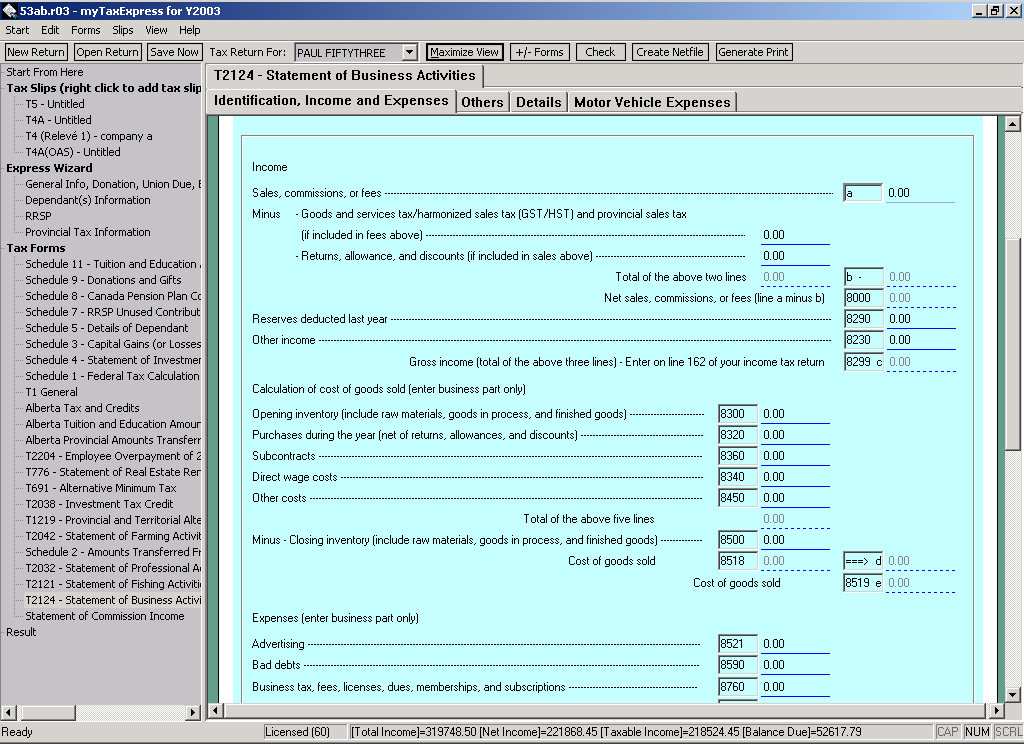This screenshot has width=1024, height=744.
Task: Click the vertical scrollbar down arrow
Action: (x=1014, y=694)
